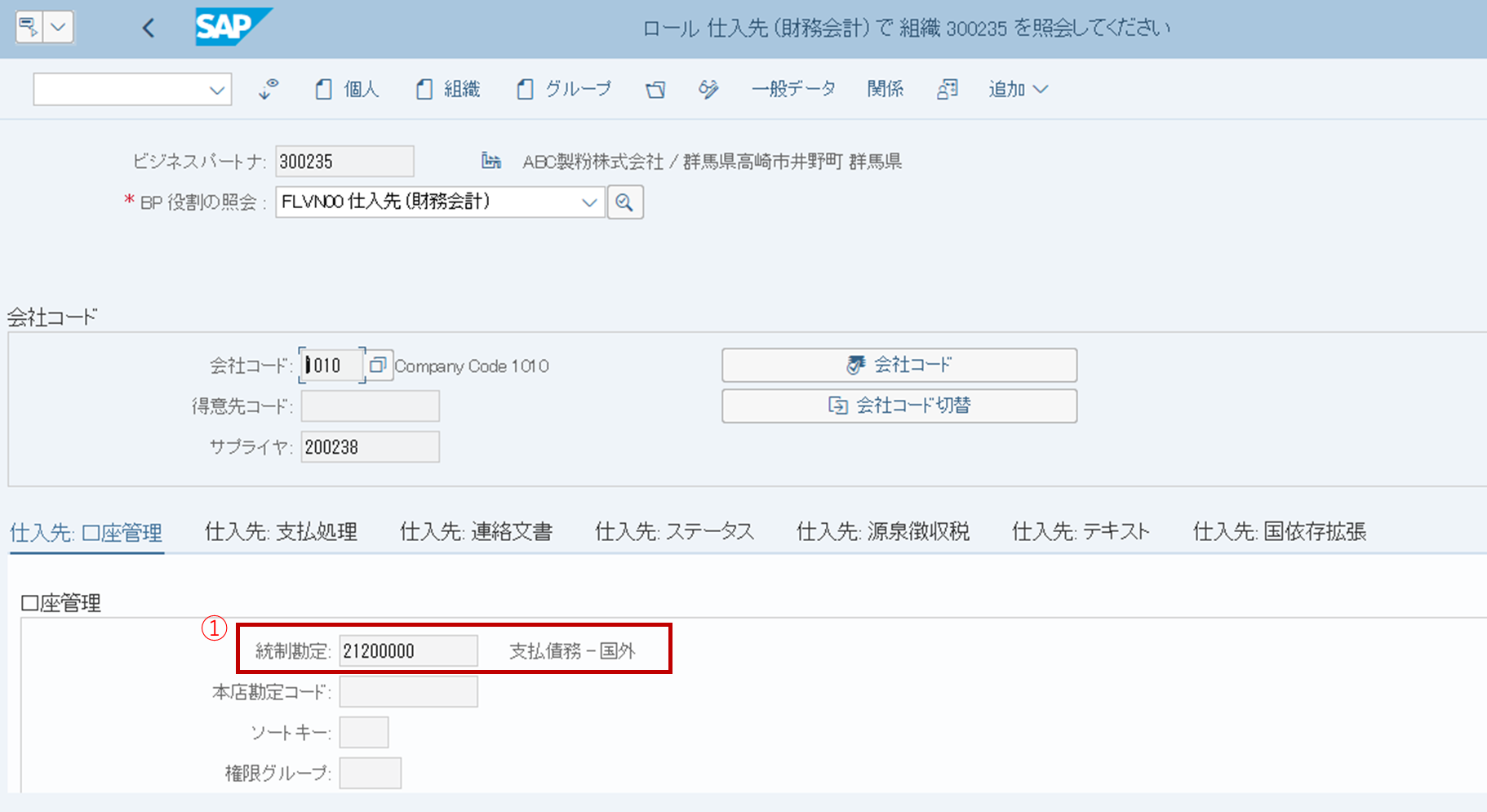Select the 個人 (person) creation icon
The height and width of the screenshot is (812, 1487).
coord(326,89)
